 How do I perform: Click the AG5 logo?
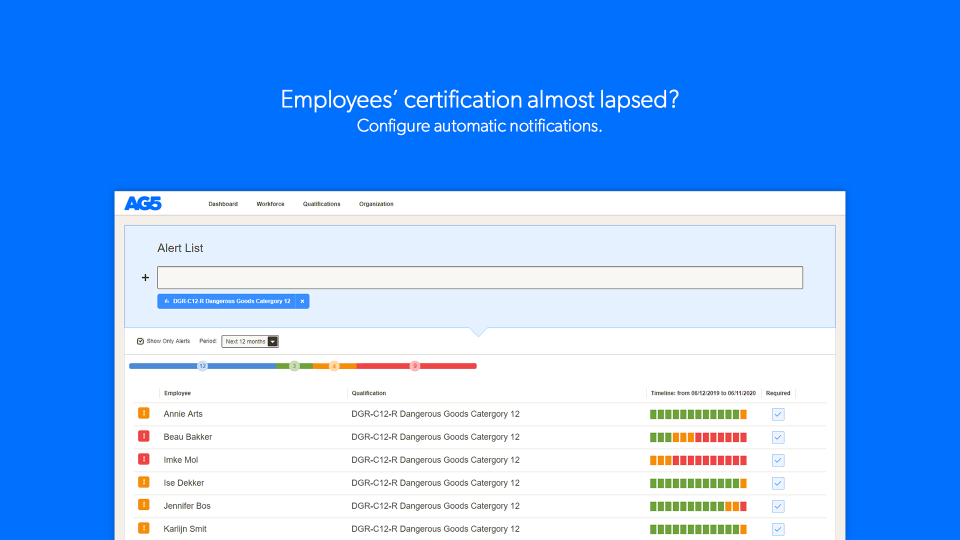coord(143,204)
